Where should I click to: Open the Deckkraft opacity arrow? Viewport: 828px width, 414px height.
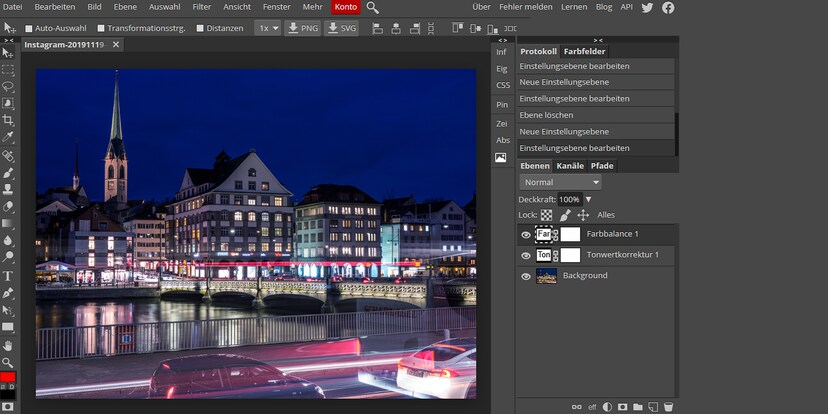[588, 200]
